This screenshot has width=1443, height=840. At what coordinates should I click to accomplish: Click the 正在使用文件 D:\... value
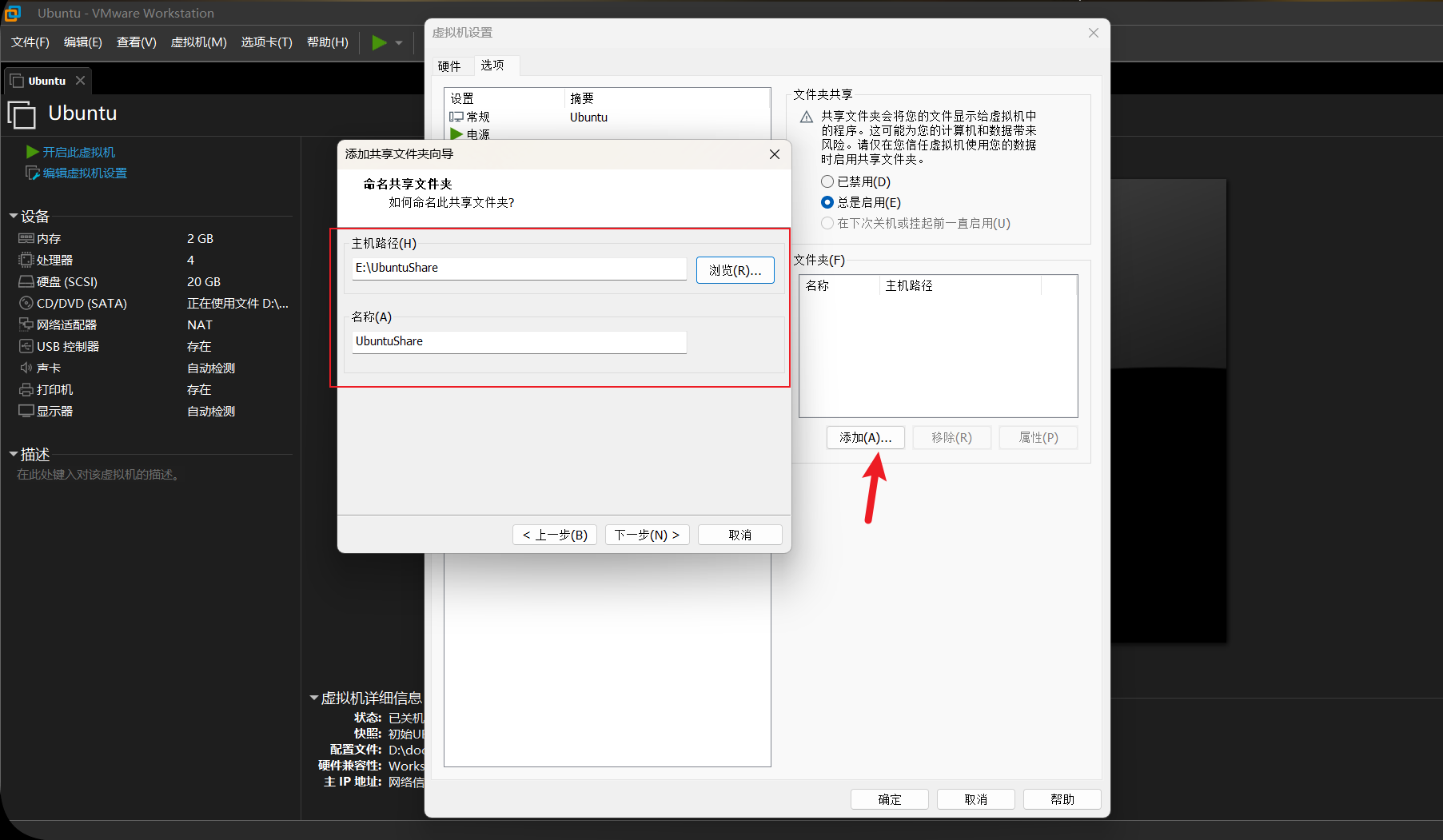click(237, 303)
